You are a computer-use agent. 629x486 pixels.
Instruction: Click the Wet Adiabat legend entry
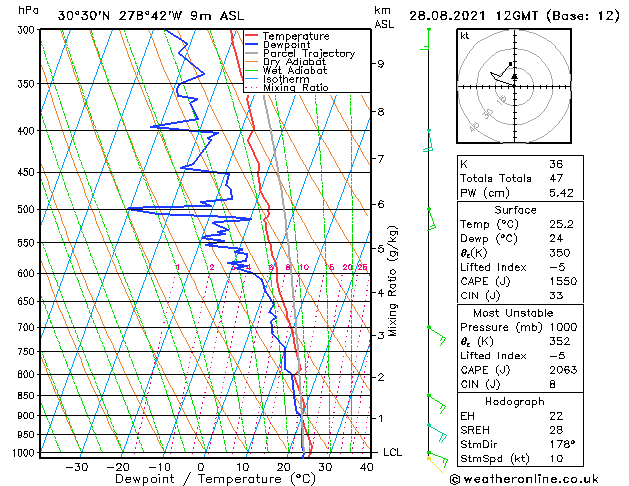click(x=286, y=71)
